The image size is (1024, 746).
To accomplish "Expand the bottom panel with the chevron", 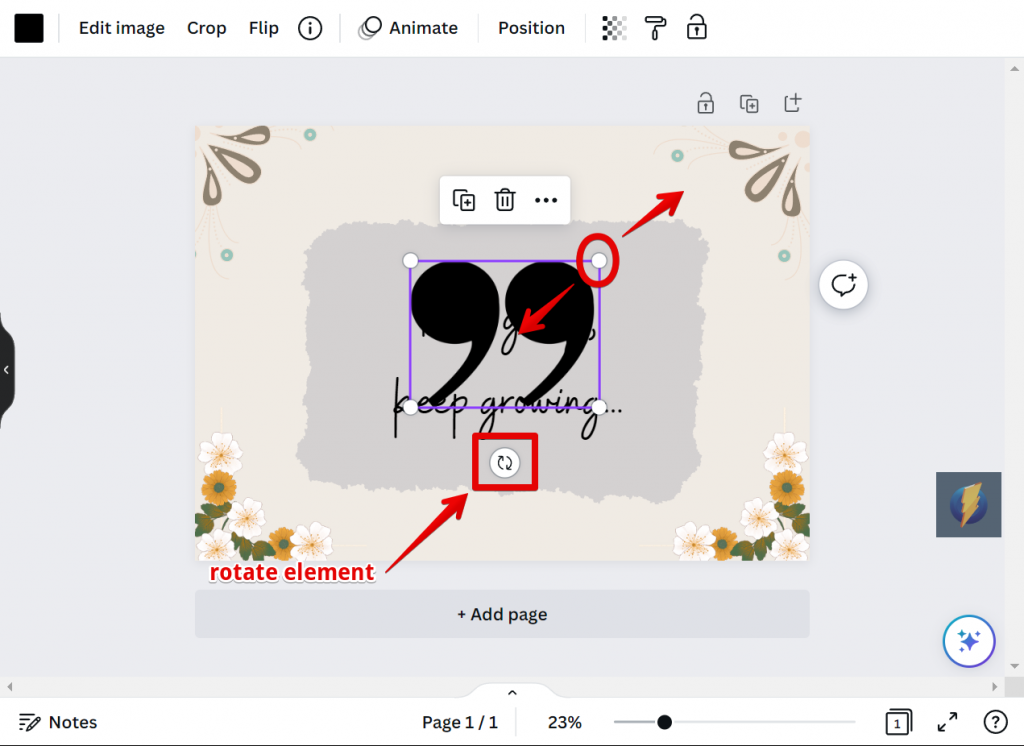I will [x=511, y=692].
